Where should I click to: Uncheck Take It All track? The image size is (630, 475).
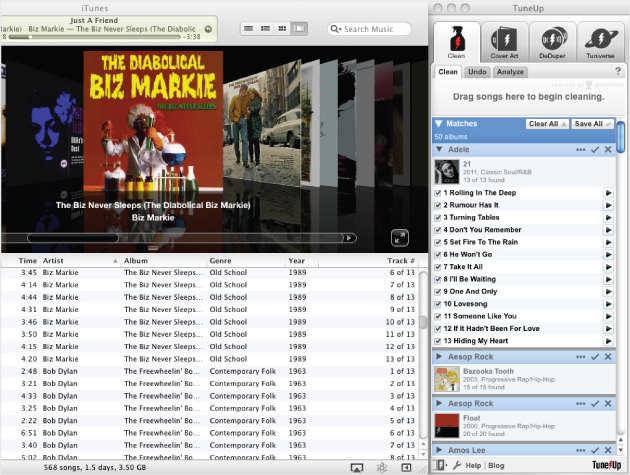(438, 267)
